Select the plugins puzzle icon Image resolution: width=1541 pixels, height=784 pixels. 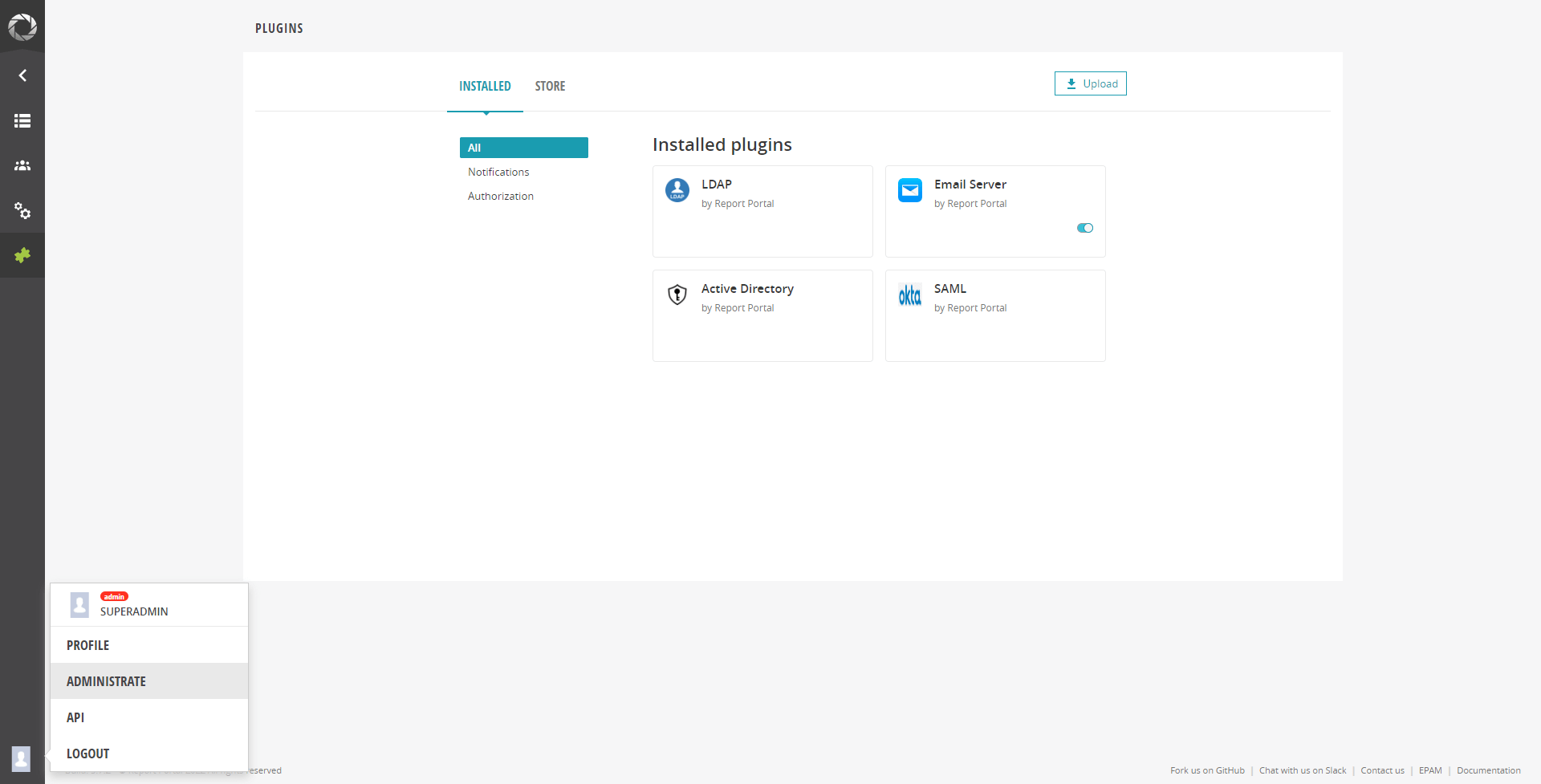(22, 255)
